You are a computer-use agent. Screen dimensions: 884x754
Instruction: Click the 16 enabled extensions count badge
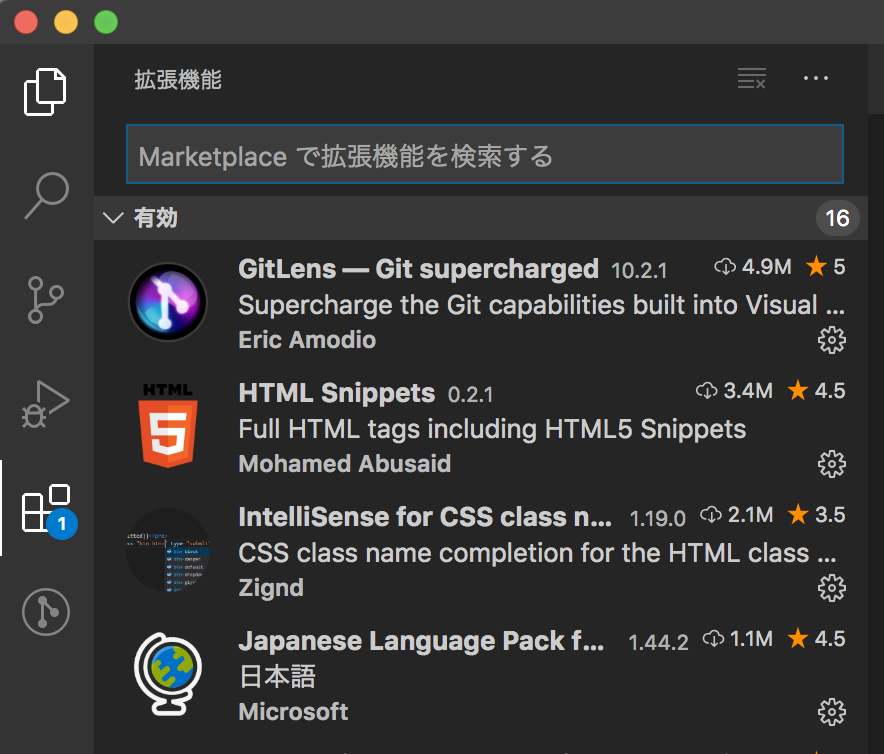[x=837, y=218]
